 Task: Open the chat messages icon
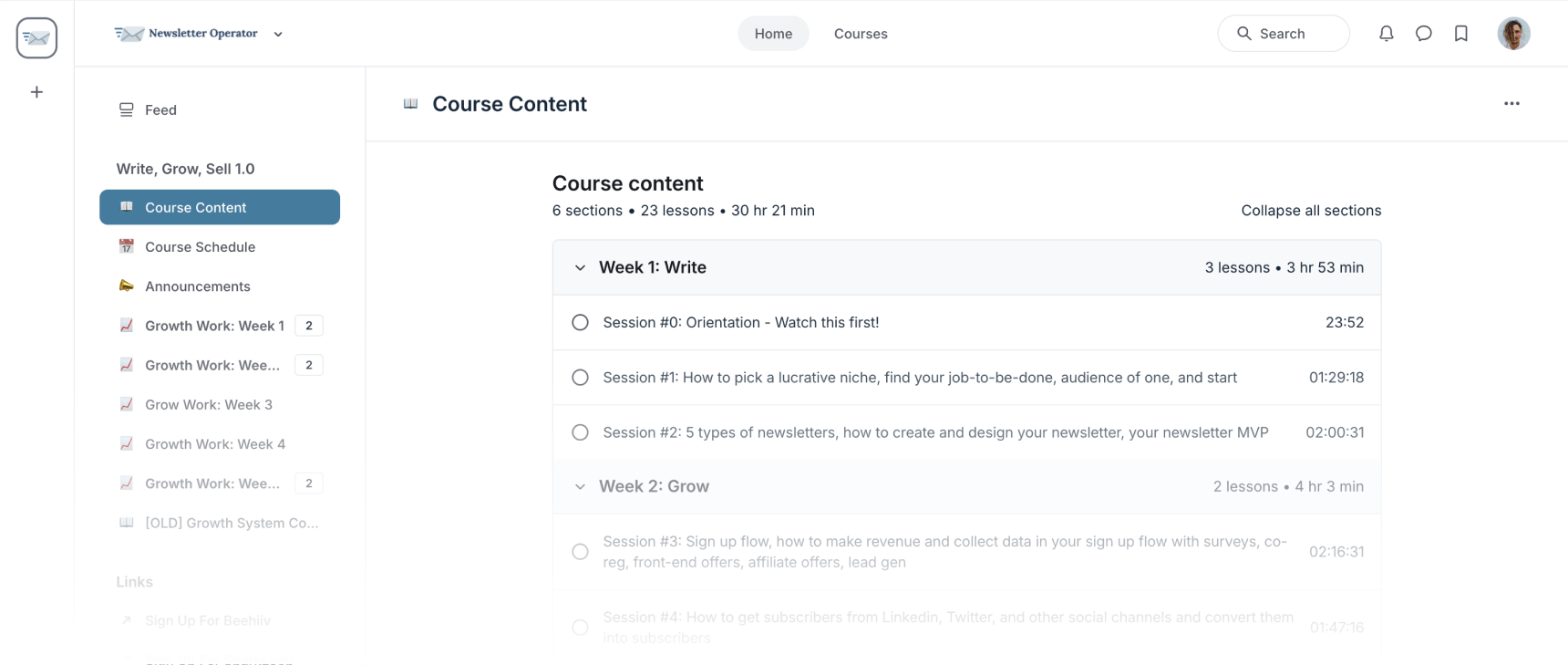tap(1424, 33)
